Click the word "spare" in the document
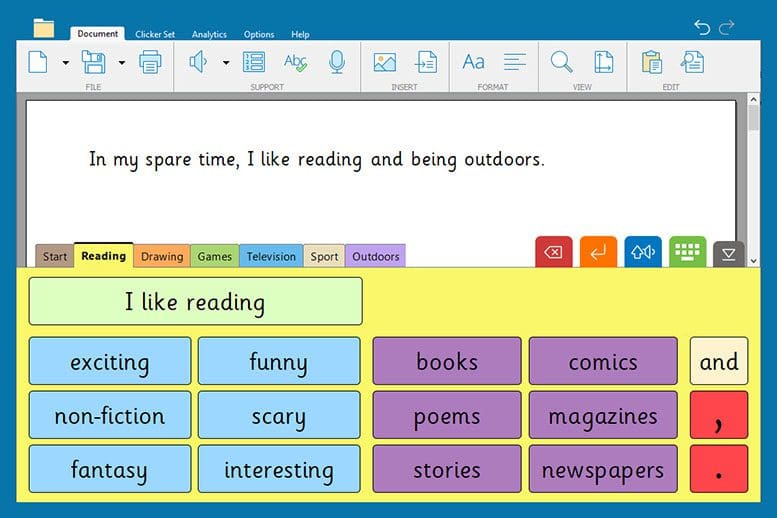Image resolution: width=777 pixels, height=518 pixels. 168,161
